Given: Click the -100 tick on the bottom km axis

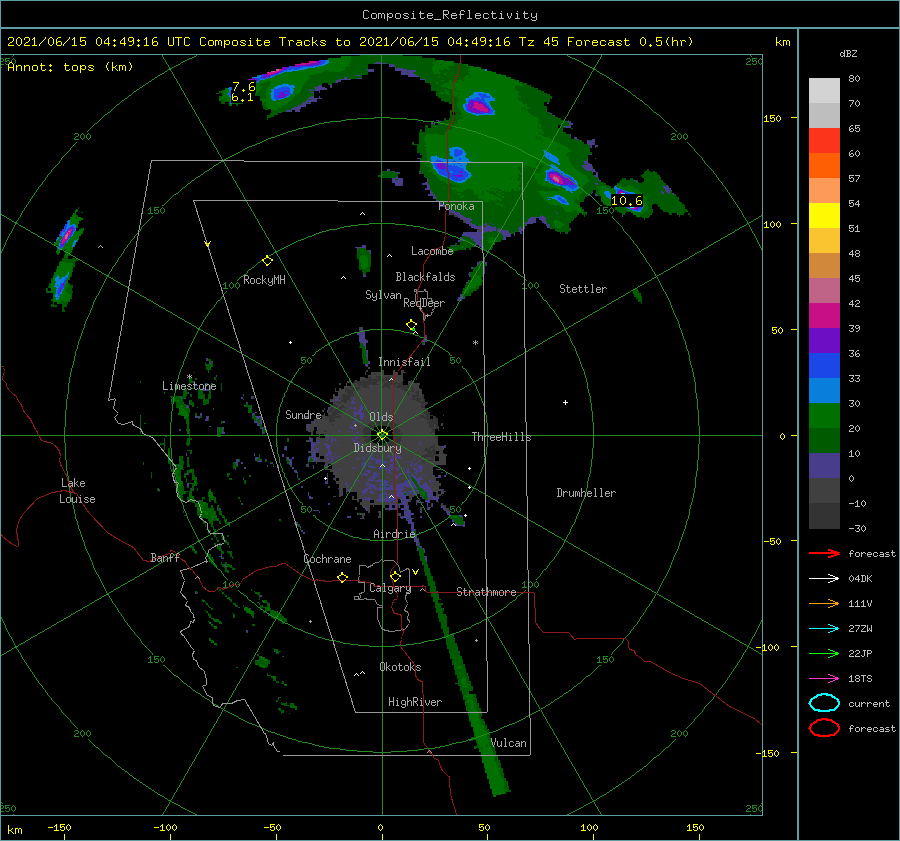Looking at the screenshot, I should click(165, 827).
